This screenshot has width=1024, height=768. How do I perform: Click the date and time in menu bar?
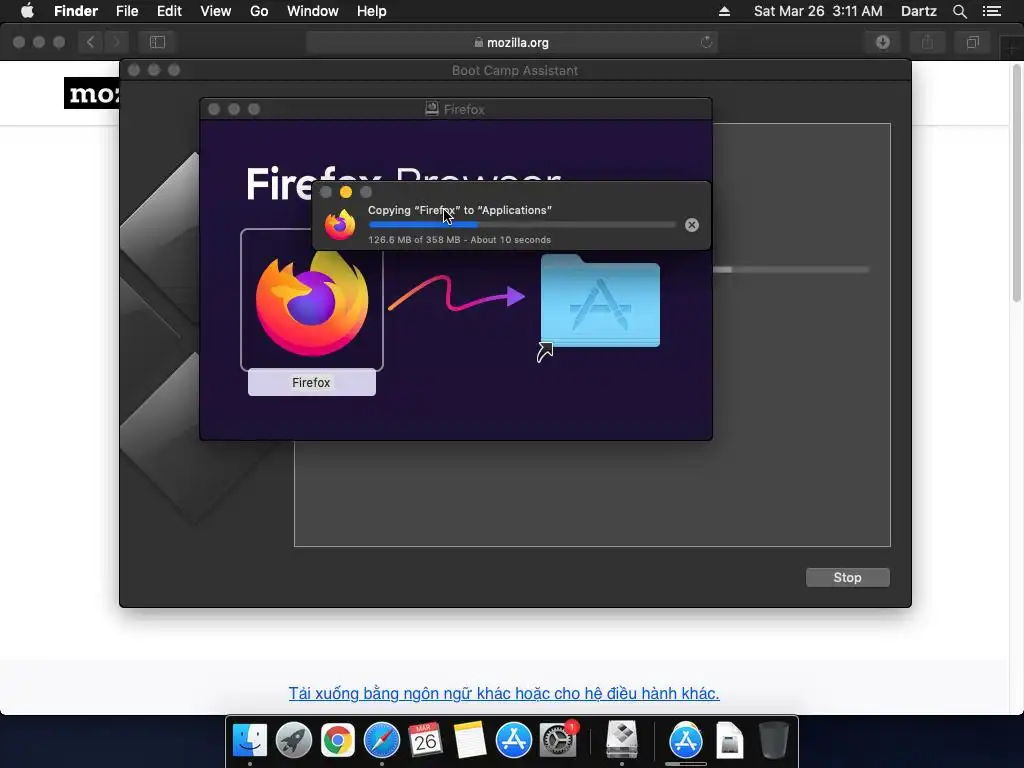click(818, 11)
